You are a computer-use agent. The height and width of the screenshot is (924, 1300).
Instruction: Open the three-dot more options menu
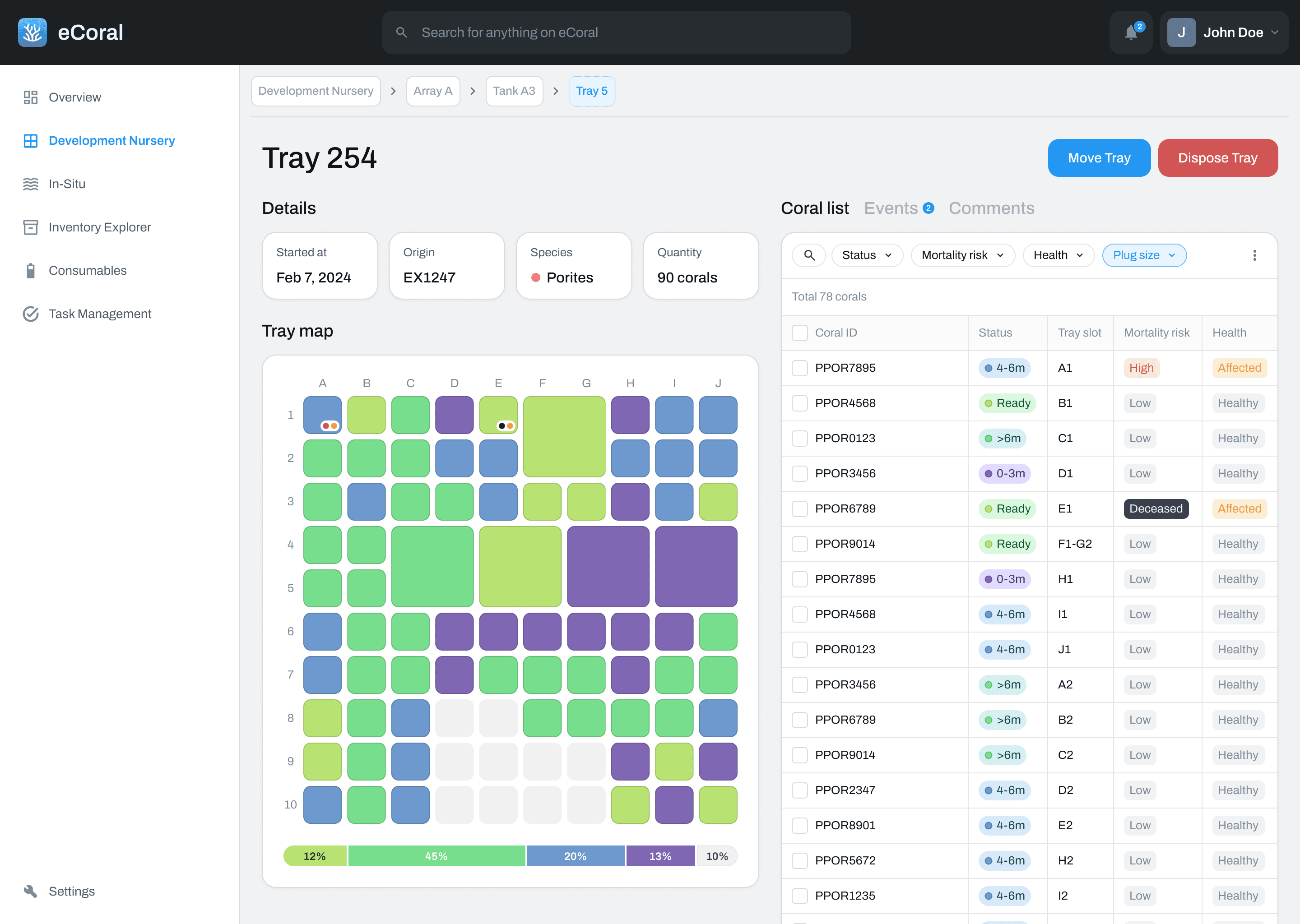click(x=1254, y=255)
